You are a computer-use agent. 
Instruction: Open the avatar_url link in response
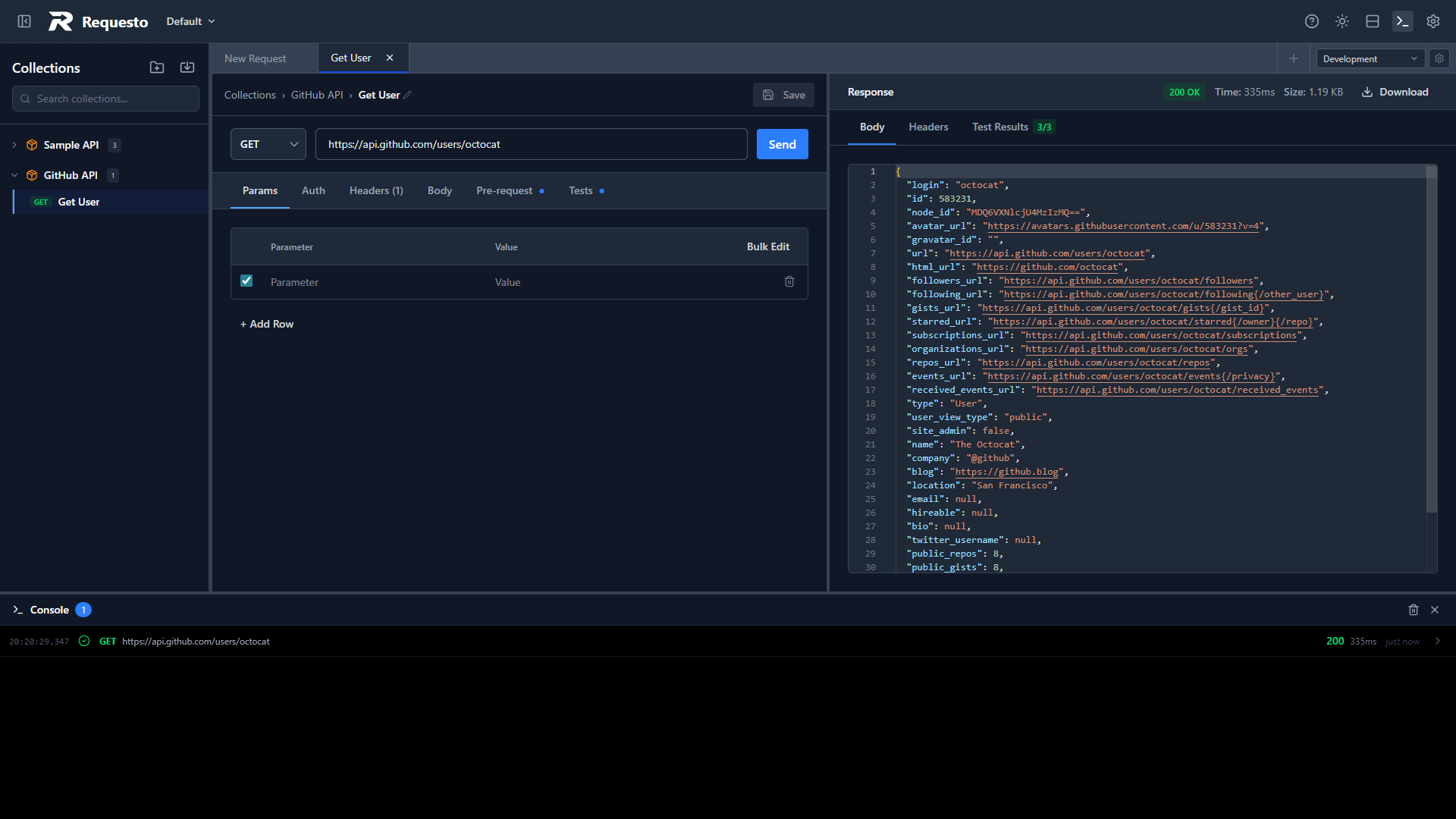click(x=1123, y=226)
